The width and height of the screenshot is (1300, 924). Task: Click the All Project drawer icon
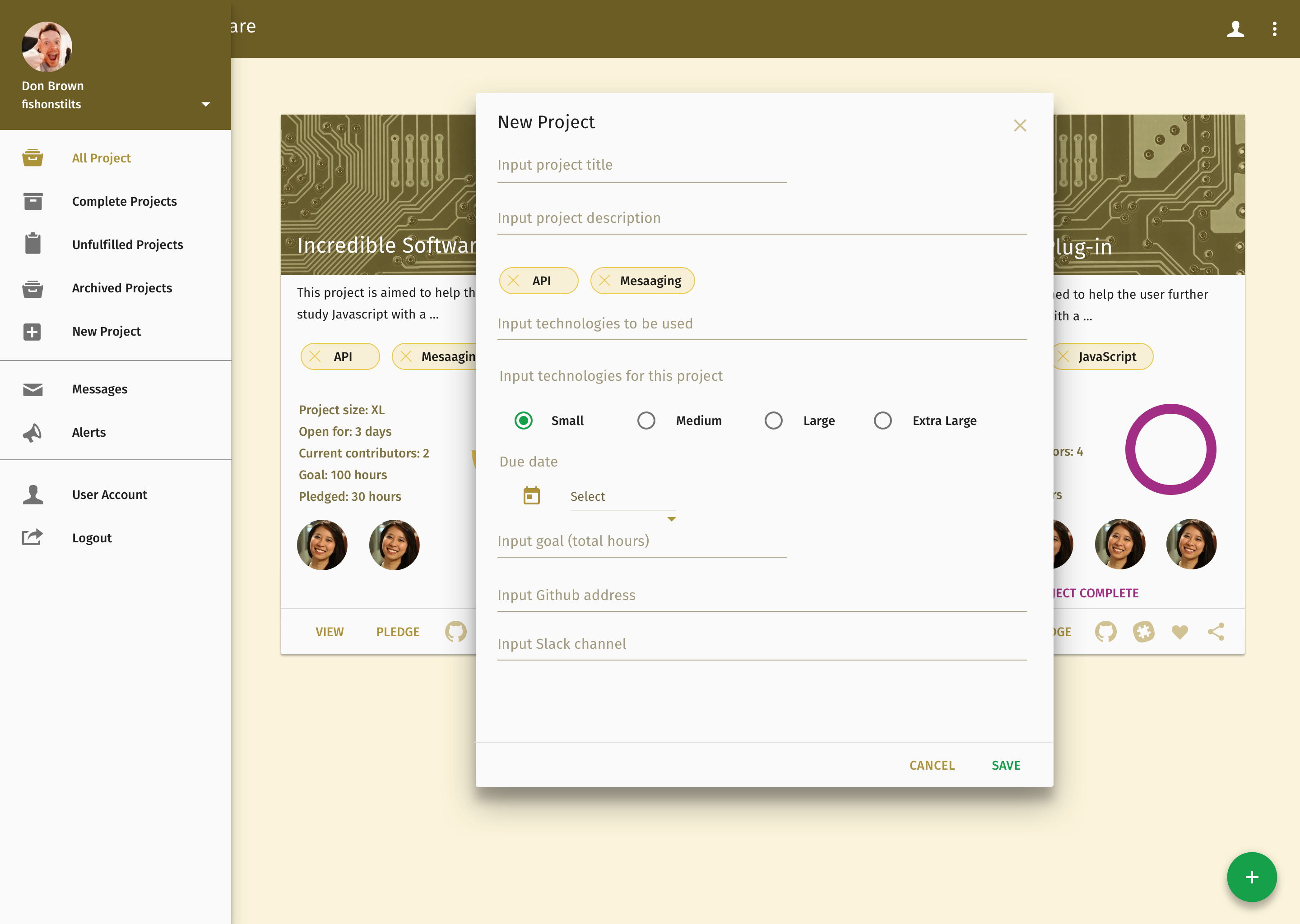(32, 157)
